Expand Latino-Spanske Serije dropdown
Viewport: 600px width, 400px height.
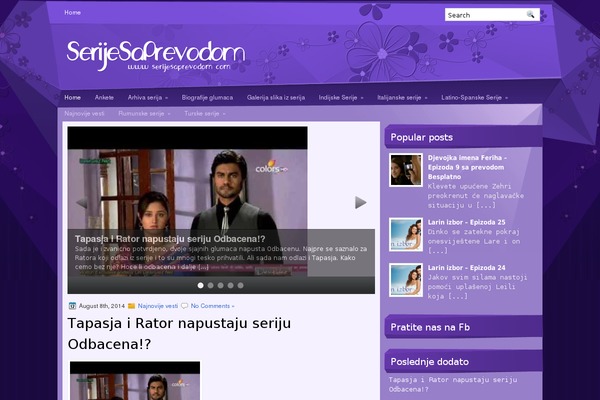(x=474, y=98)
